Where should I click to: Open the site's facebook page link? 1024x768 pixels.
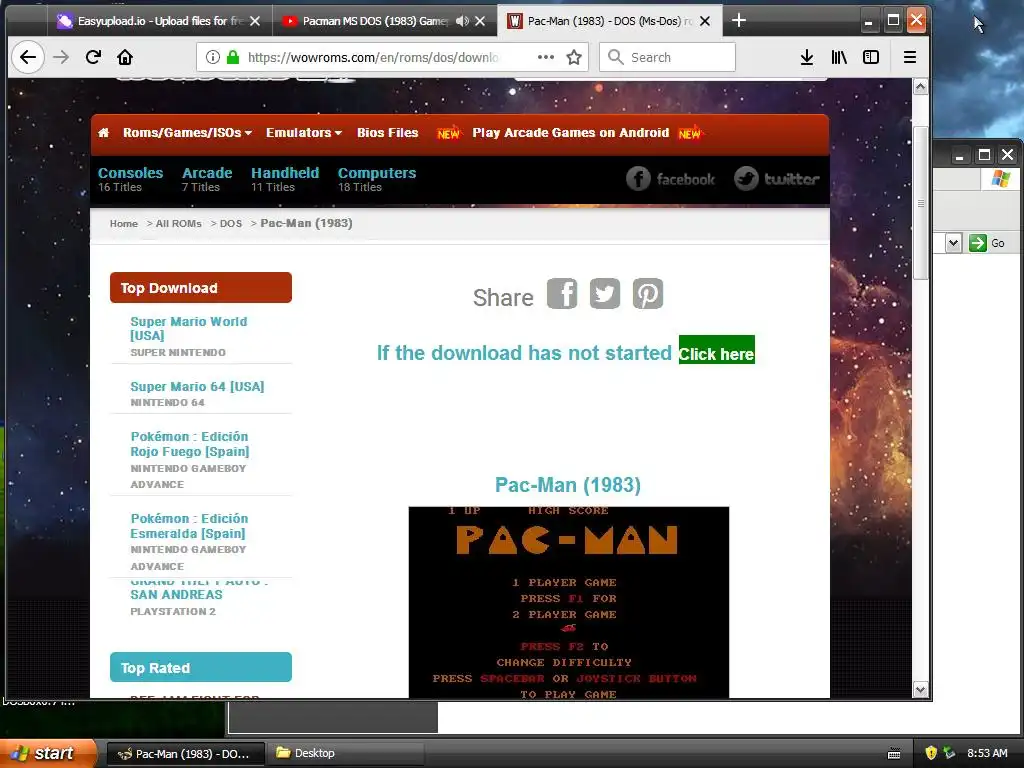671,178
